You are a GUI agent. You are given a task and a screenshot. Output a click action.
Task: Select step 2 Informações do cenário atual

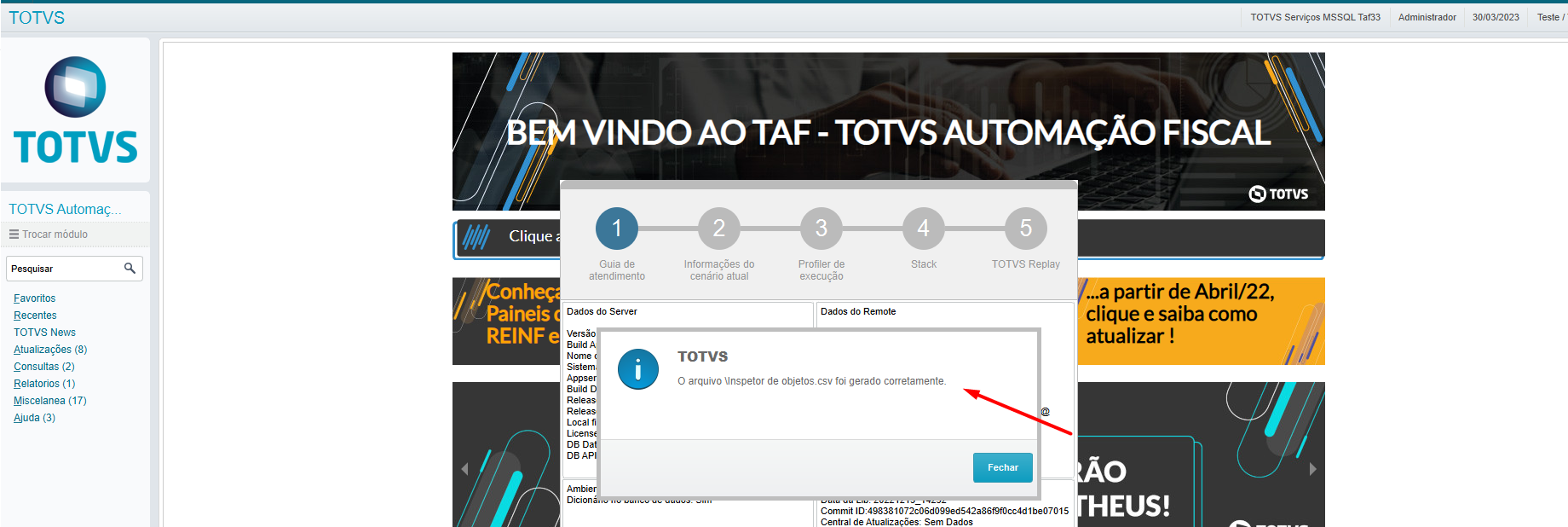719,229
